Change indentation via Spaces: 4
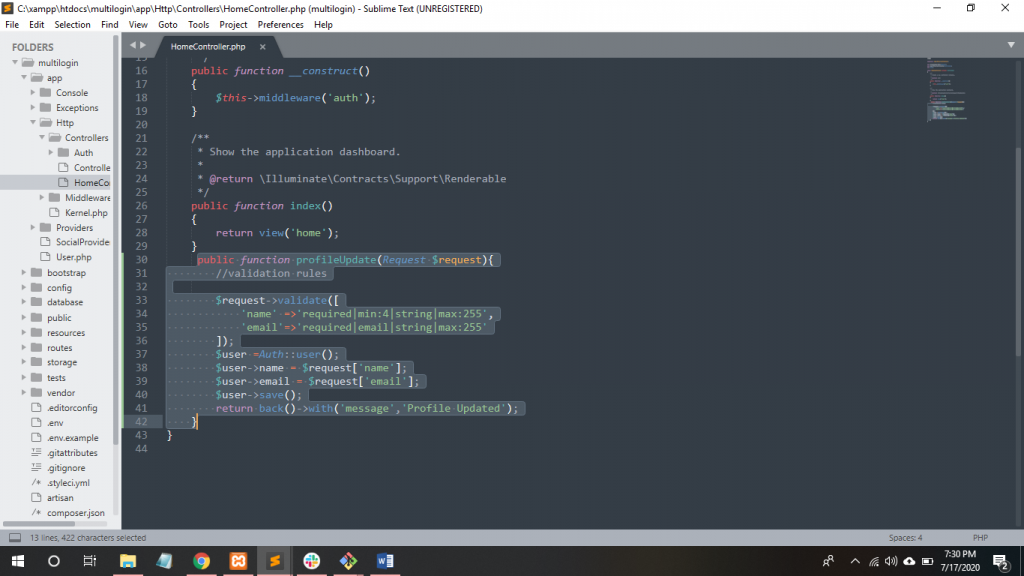The width and height of the screenshot is (1024, 576). click(905, 538)
